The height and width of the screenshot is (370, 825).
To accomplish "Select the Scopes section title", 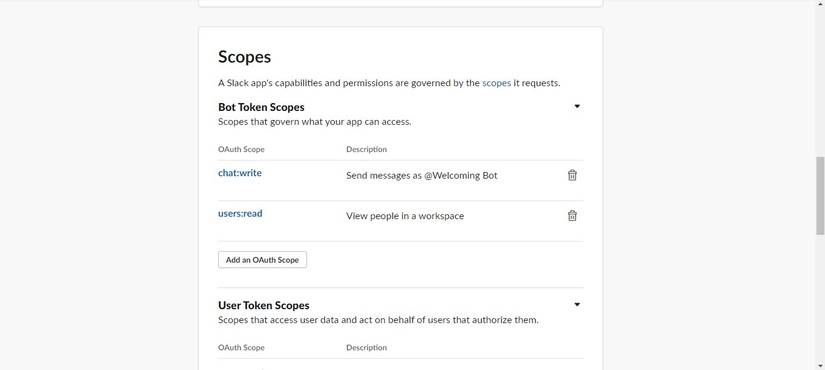I will (x=244, y=57).
